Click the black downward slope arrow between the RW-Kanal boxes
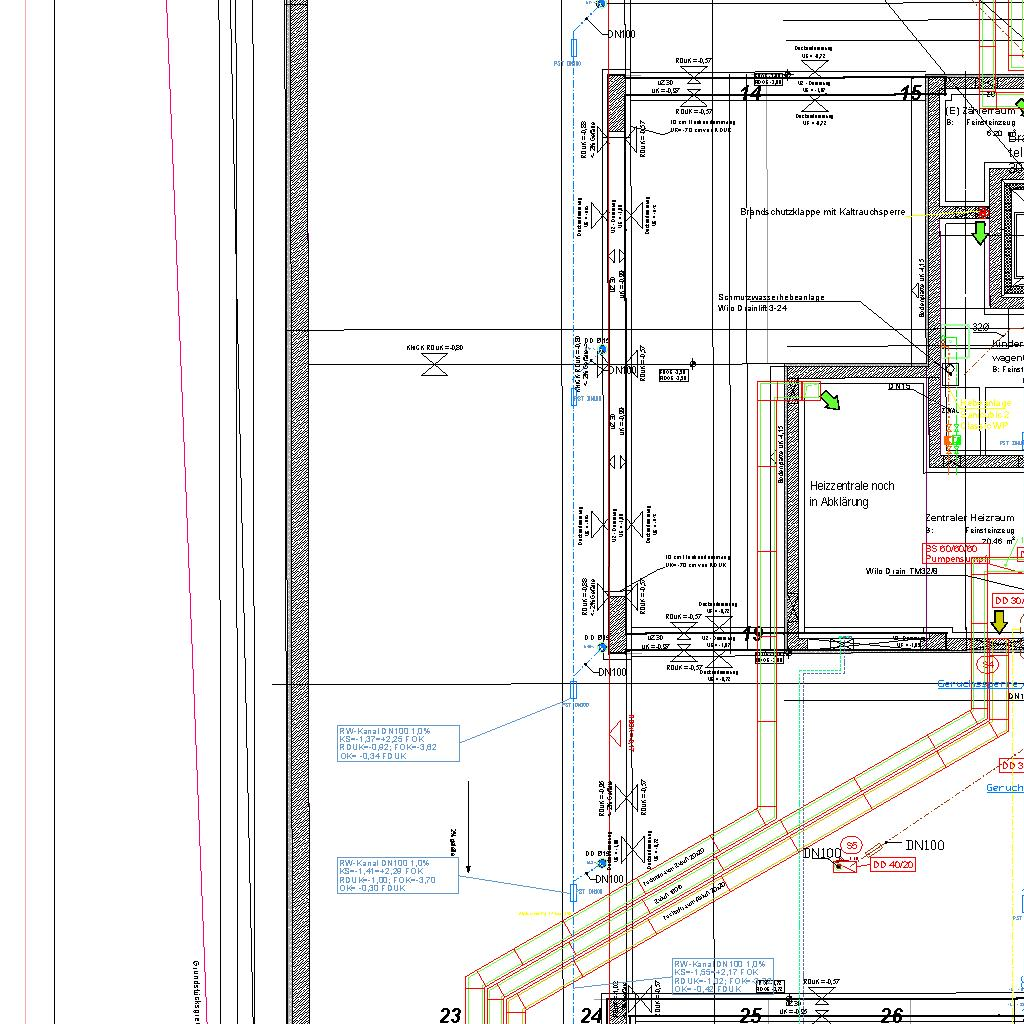 [x=468, y=827]
